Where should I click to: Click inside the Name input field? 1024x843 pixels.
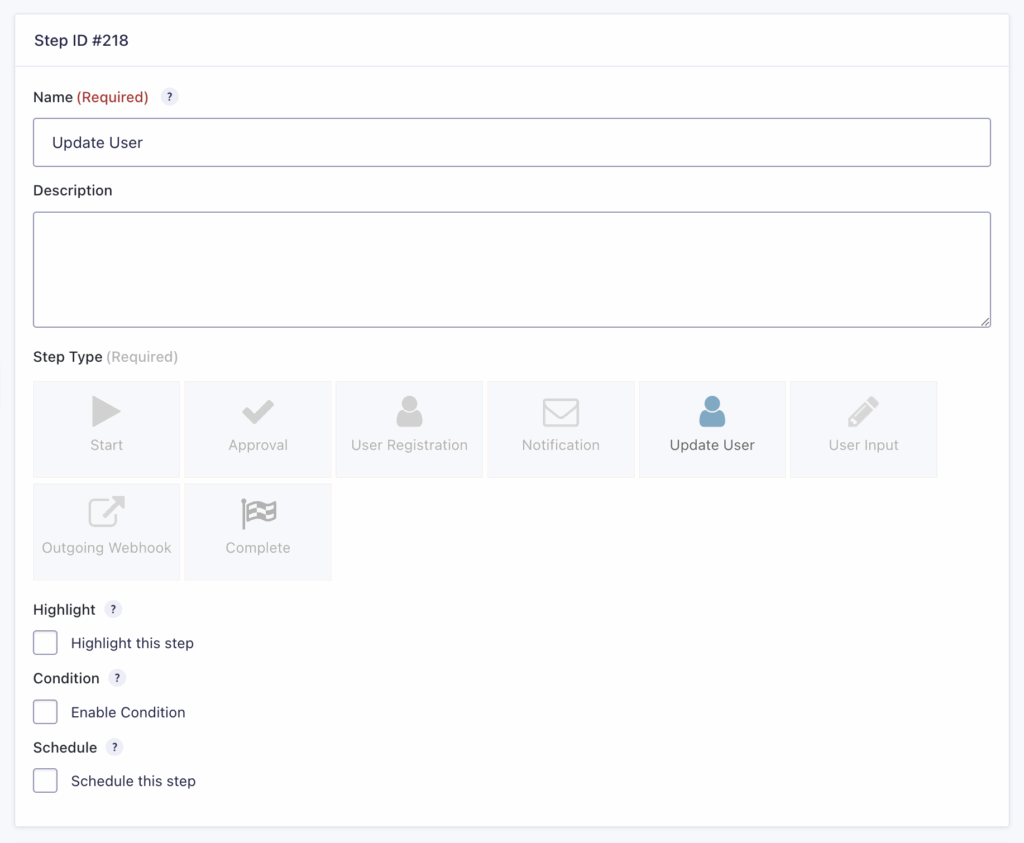point(512,142)
